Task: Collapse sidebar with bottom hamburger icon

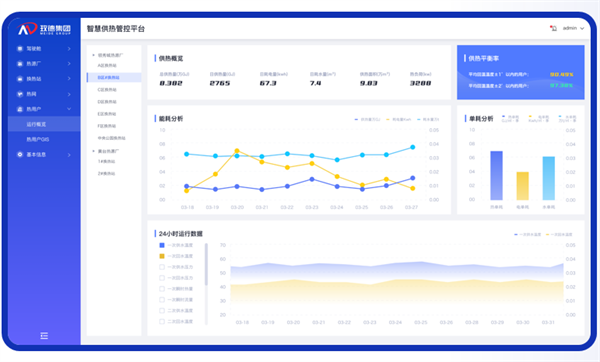Action: [44, 336]
